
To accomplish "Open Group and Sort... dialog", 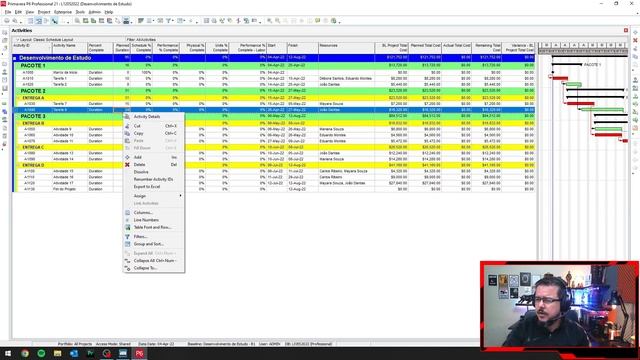I will 153,244.
